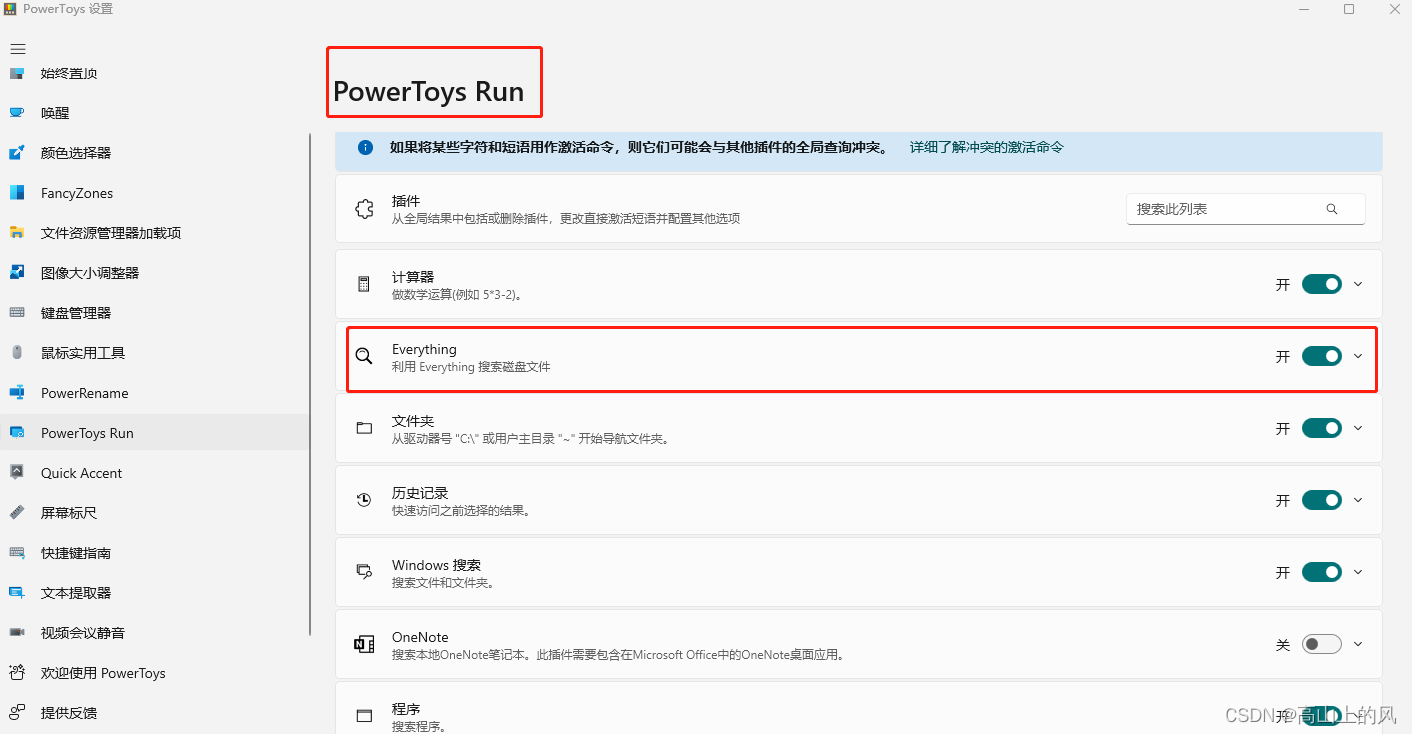
Task: Click in the plugin search field (搜索此列表)
Action: pyautogui.click(x=1245, y=209)
